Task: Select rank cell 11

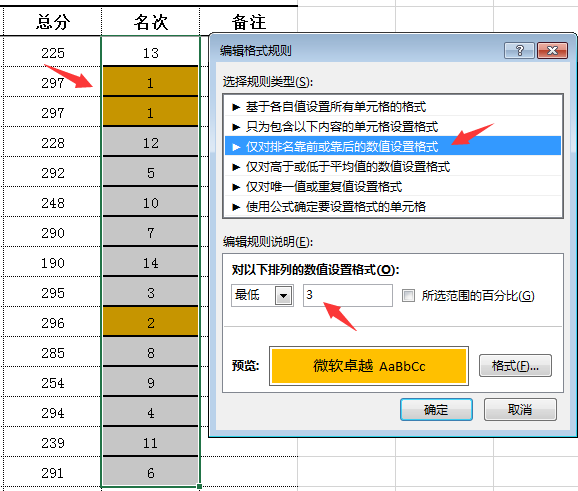Action: click(150, 443)
